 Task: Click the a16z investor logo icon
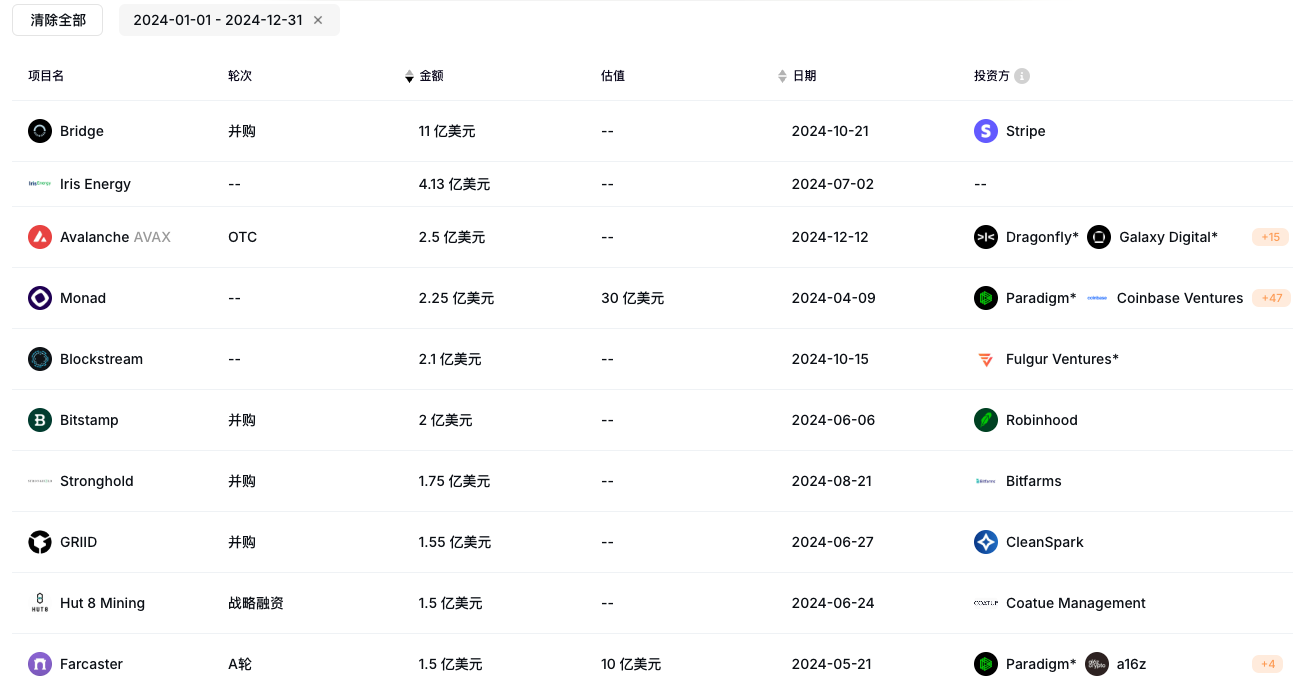point(1097,664)
